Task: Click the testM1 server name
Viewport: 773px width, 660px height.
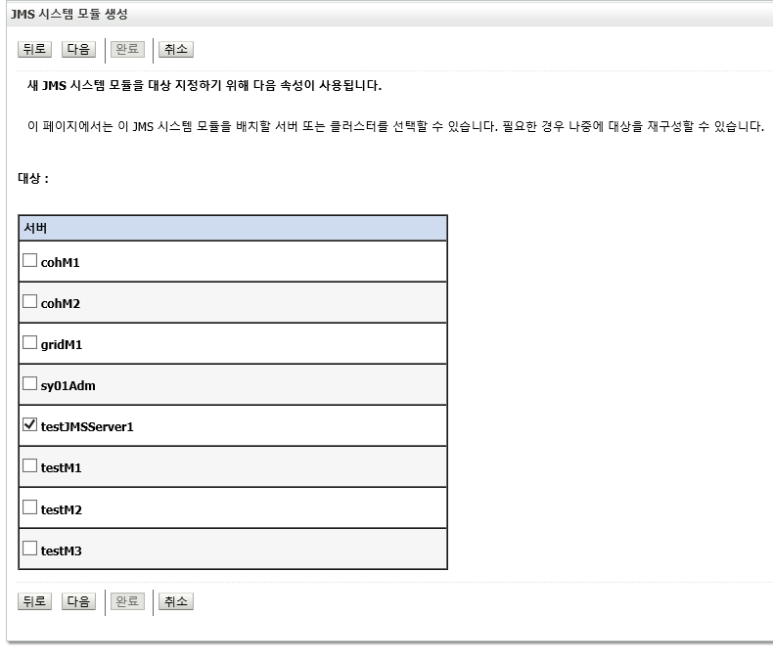Action: (61, 468)
